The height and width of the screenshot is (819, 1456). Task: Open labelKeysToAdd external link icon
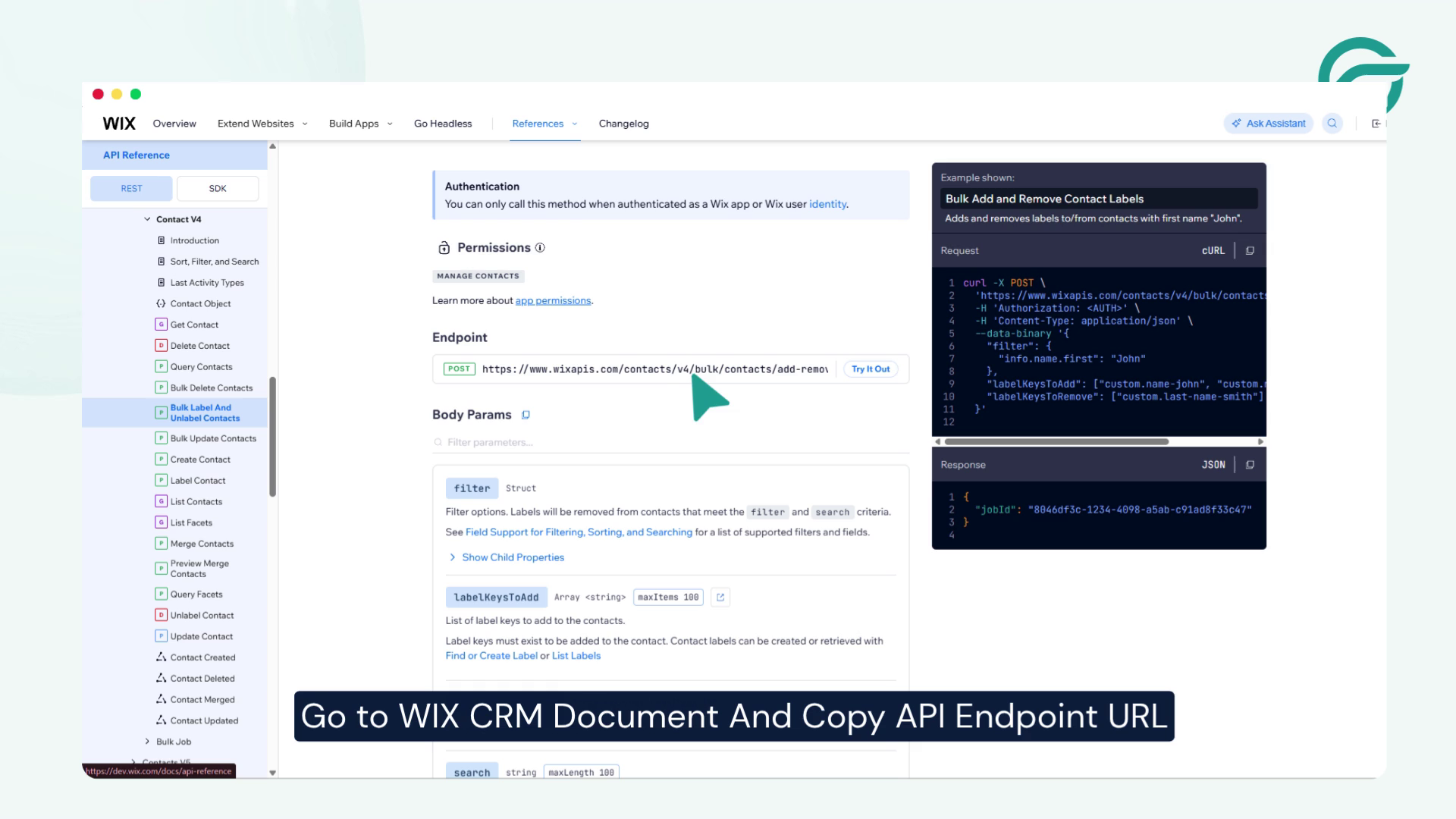tap(720, 598)
